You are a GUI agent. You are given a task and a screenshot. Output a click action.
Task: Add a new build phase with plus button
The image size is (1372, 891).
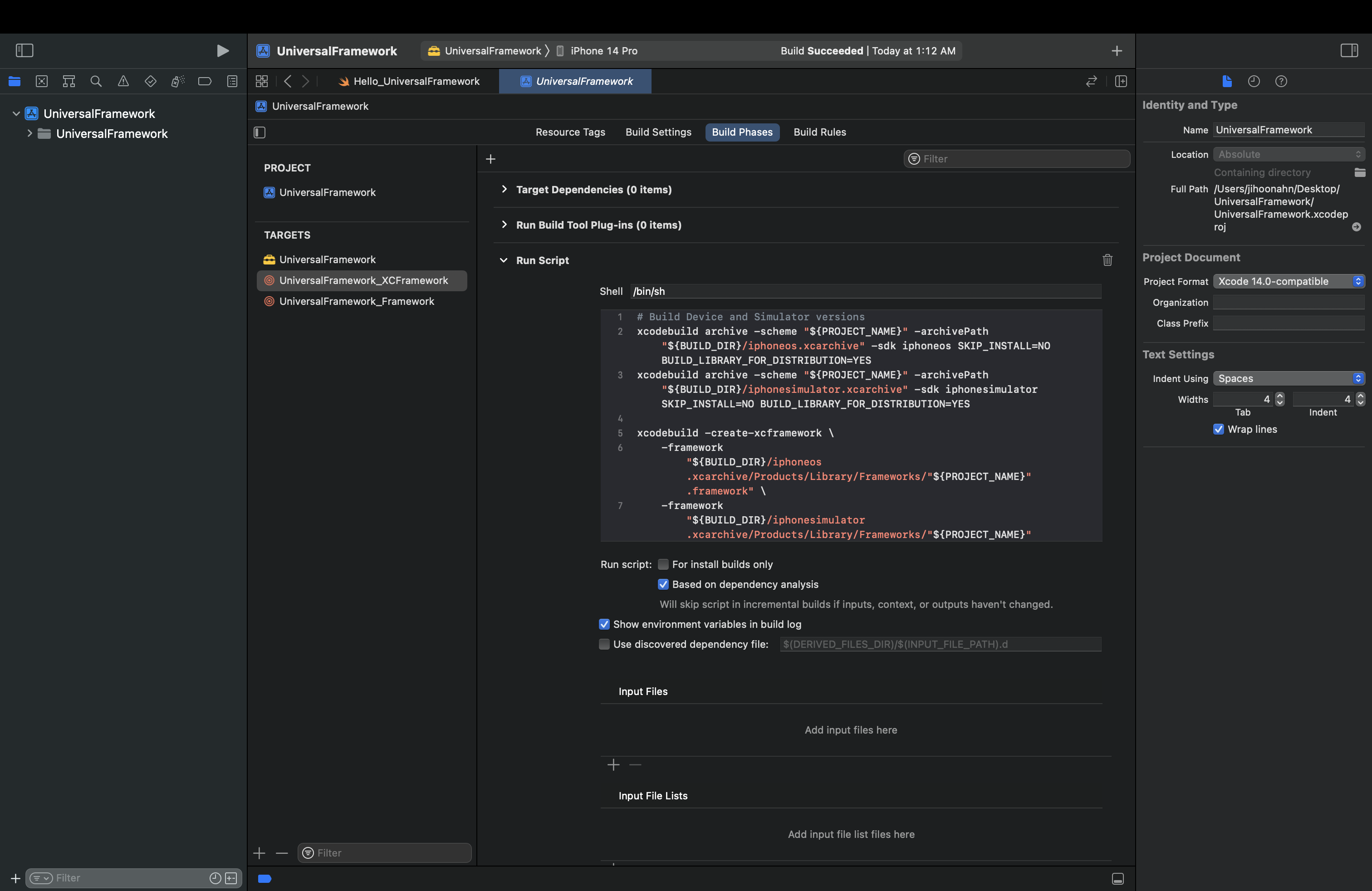(490, 159)
